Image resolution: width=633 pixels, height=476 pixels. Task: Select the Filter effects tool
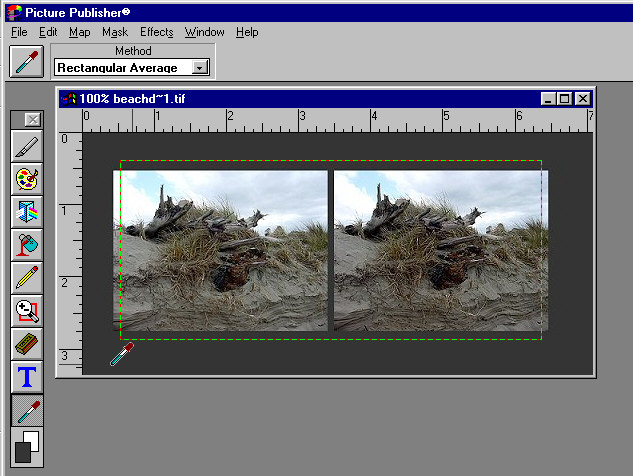[27, 213]
